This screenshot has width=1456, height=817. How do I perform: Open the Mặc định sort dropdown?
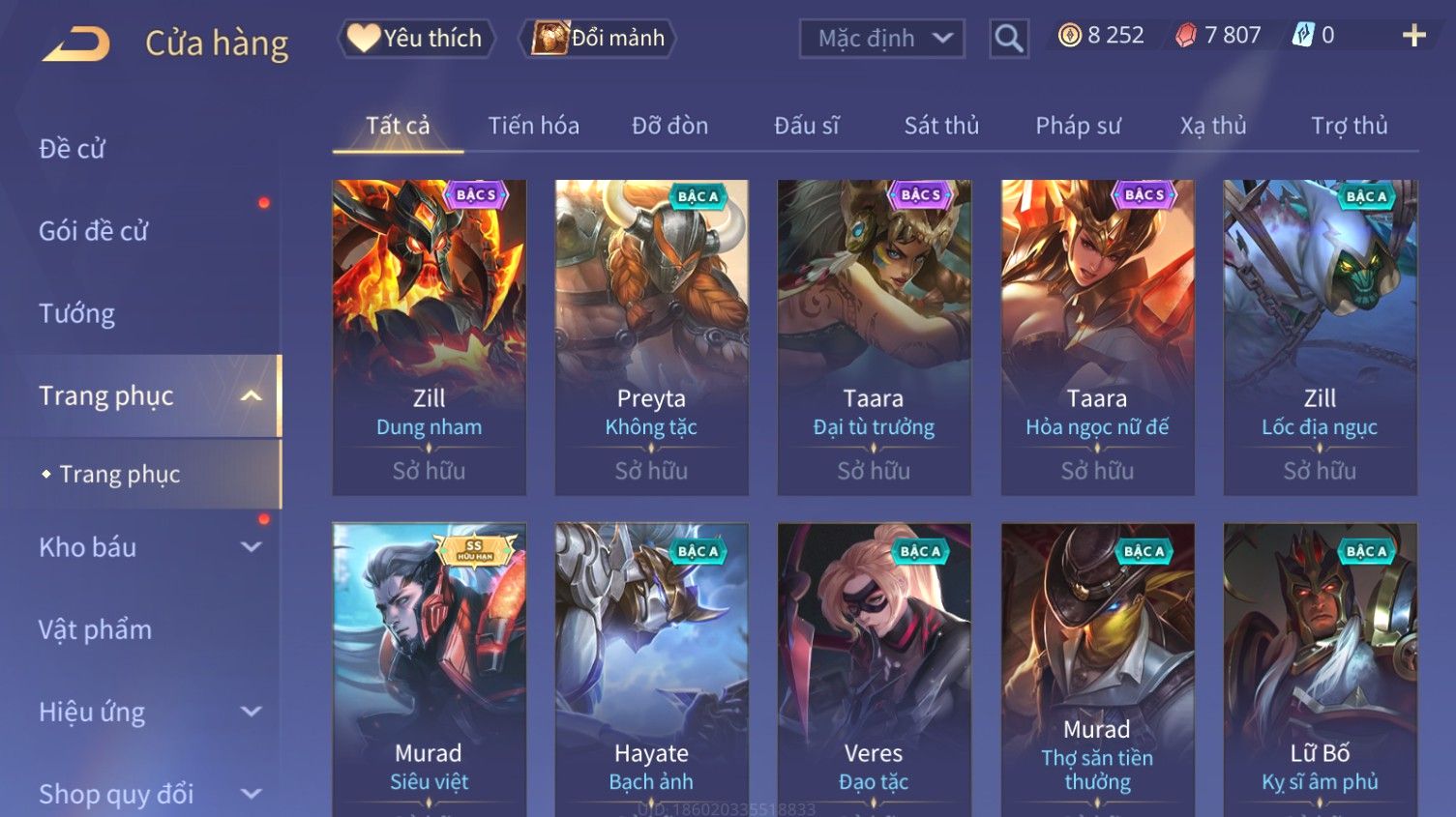[x=881, y=39]
